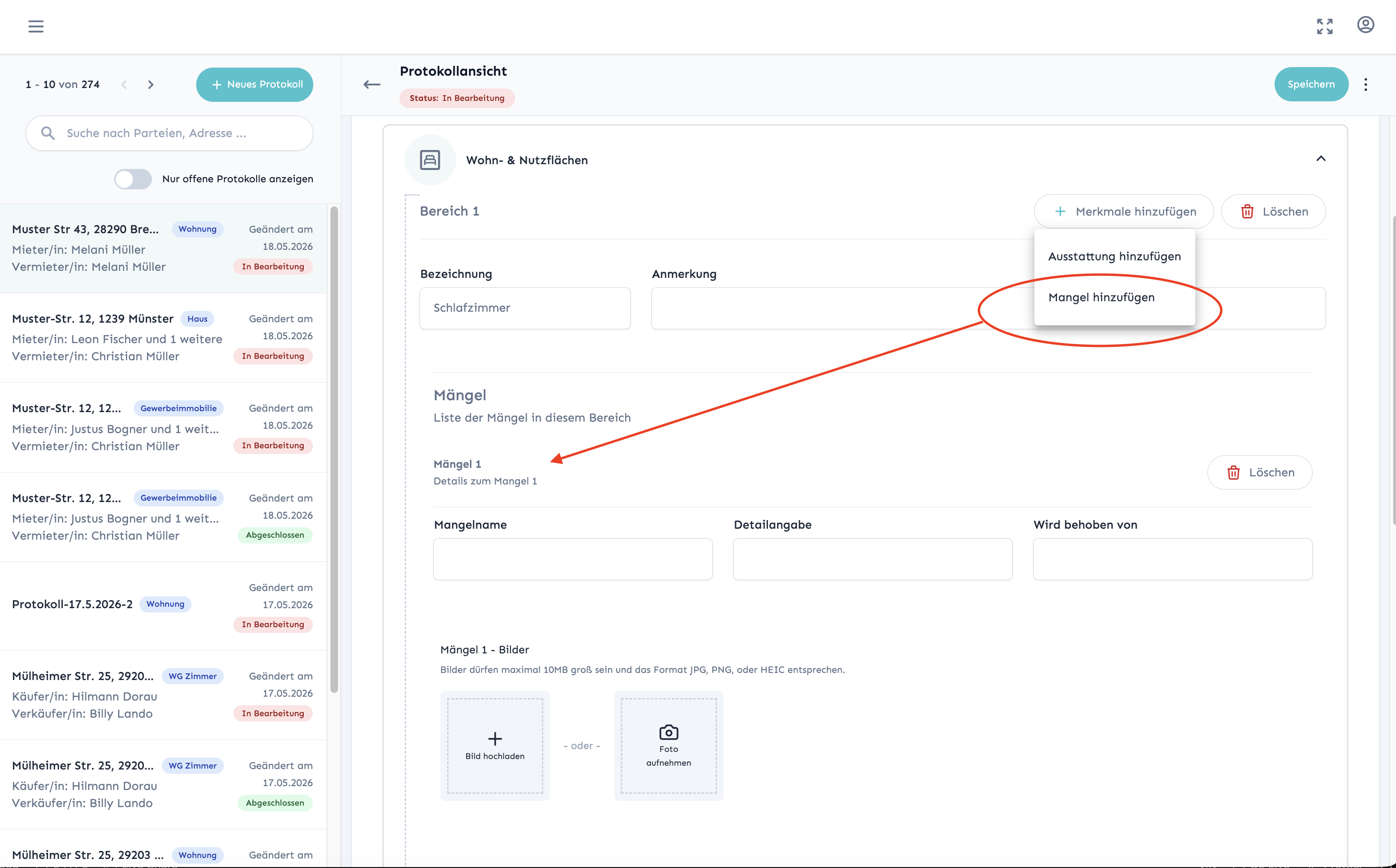Select 'Ausstattung hinzufügen' menu entry
This screenshot has width=1396, height=868.
point(1114,256)
